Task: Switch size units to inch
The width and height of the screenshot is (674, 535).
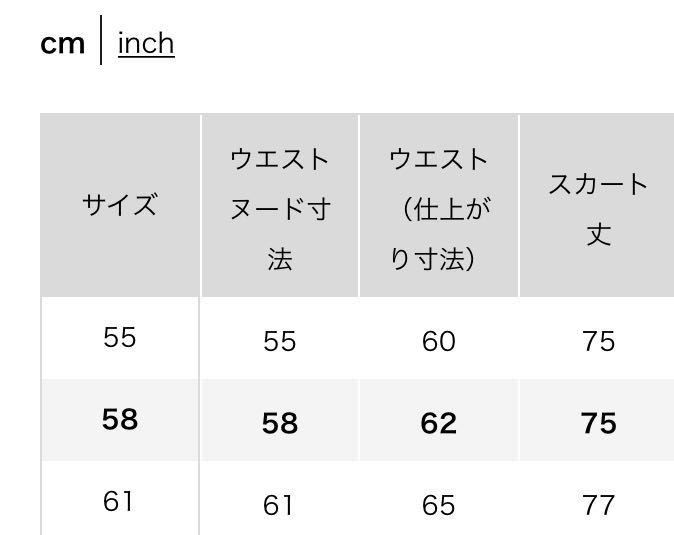Action: (146, 43)
